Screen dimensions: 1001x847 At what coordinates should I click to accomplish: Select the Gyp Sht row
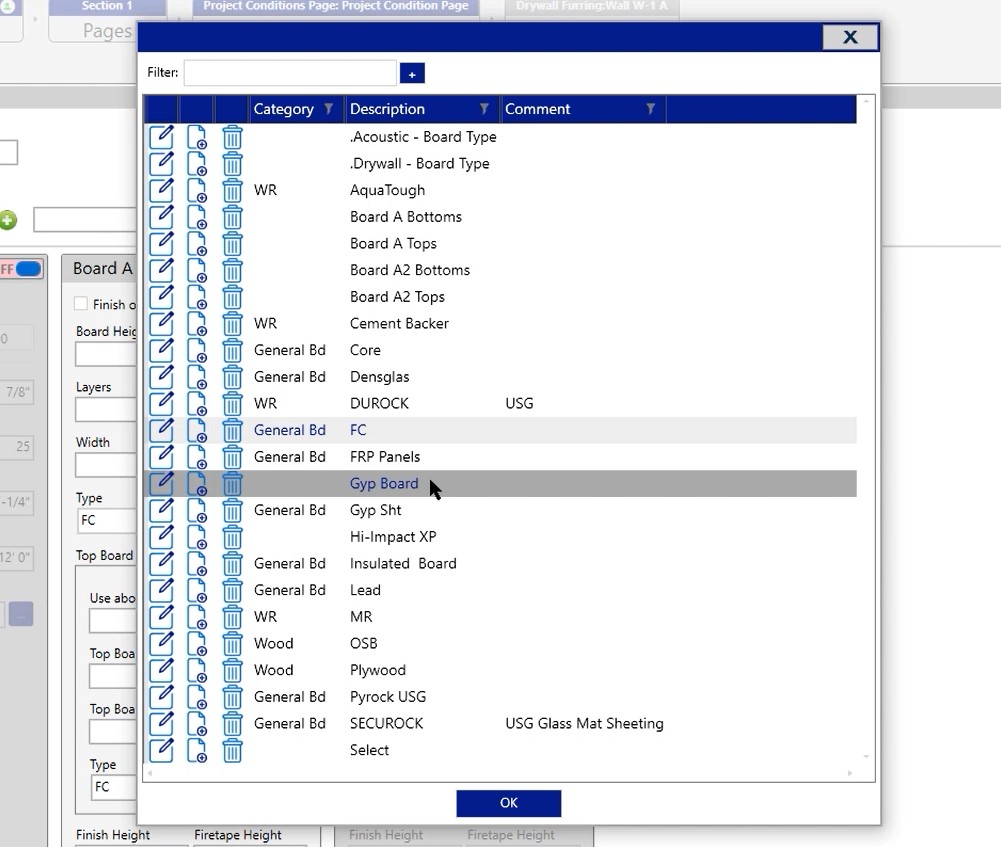point(376,510)
